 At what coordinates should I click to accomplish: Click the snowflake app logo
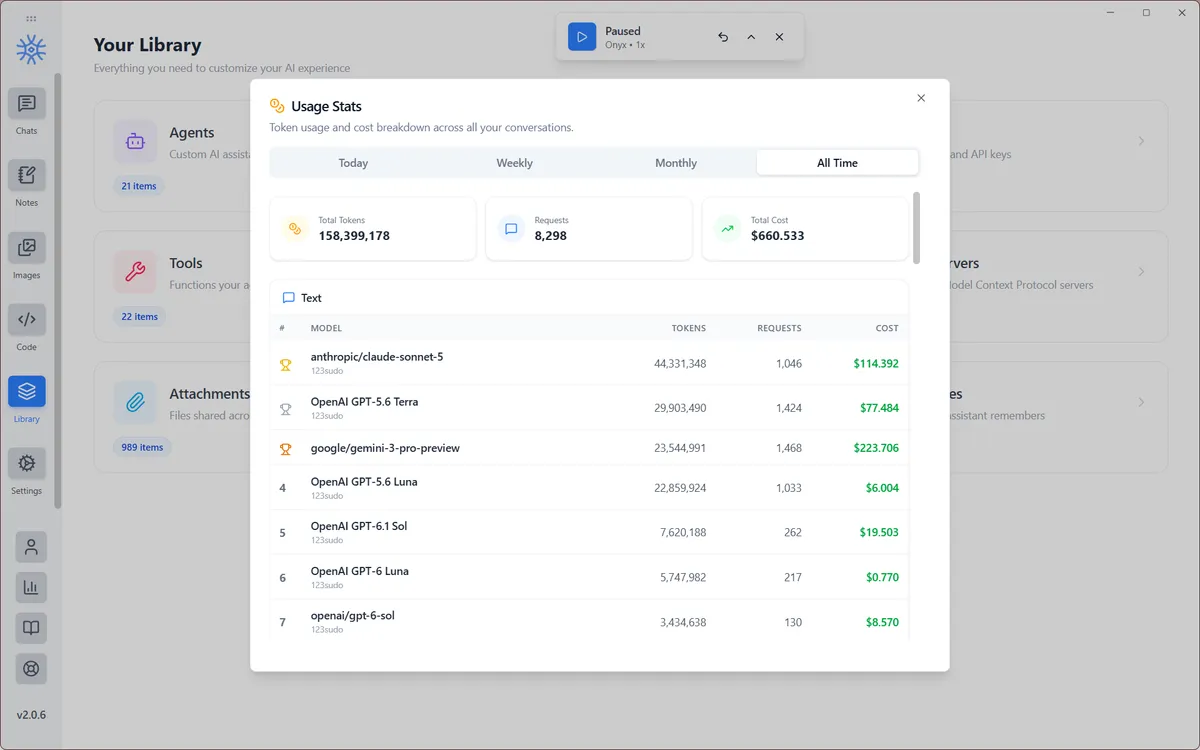[31, 49]
